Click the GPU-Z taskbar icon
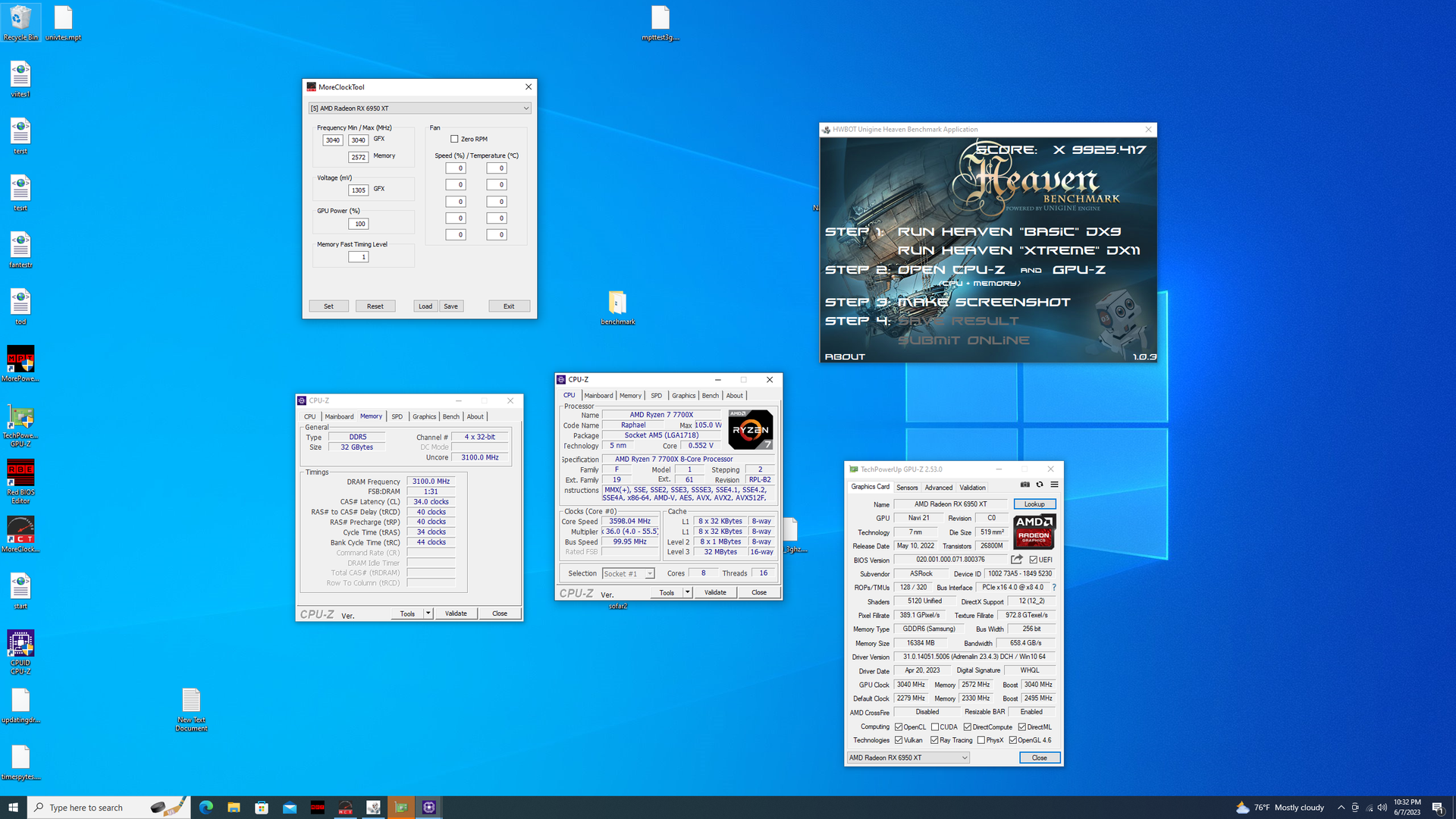 [x=401, y=808]
